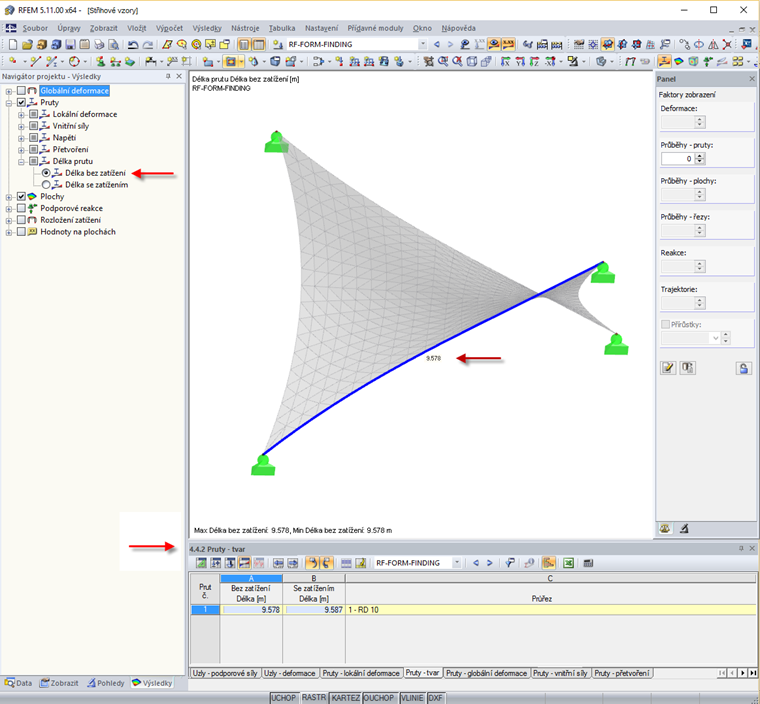Image resolution: width=760 pixels, height=704 pixels.
Task: Toggle the UCHOP status bar button
Action: [283, 698]
